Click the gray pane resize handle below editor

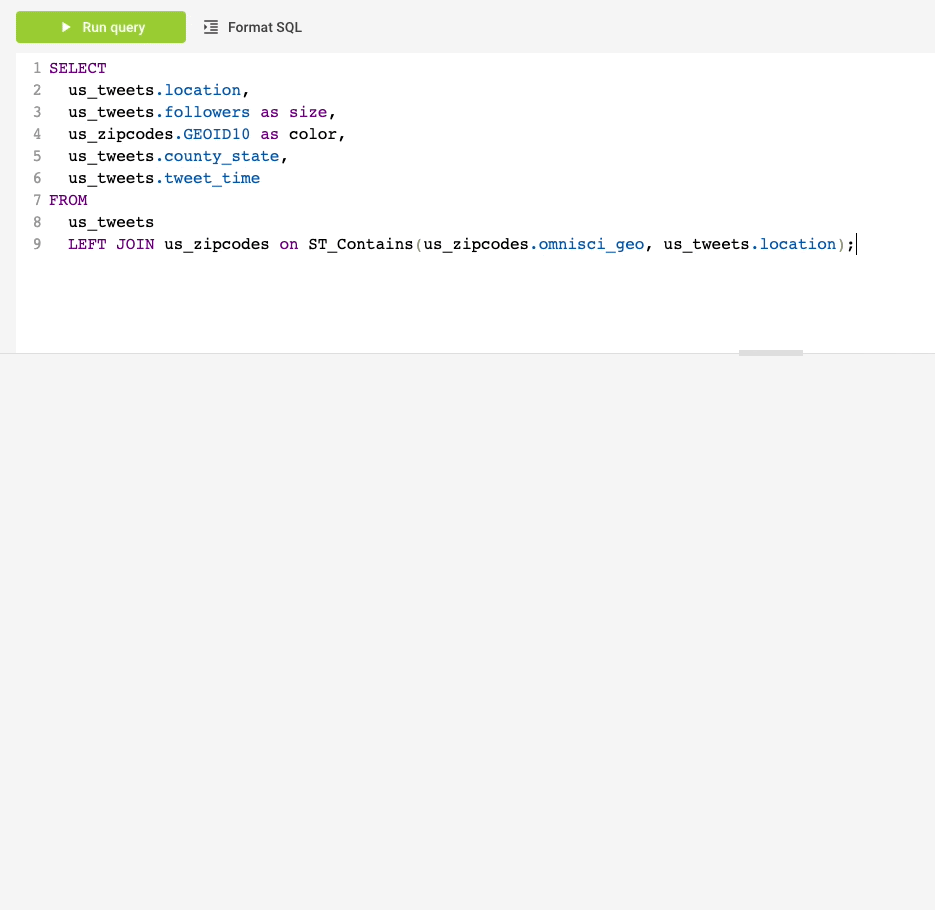771,353
